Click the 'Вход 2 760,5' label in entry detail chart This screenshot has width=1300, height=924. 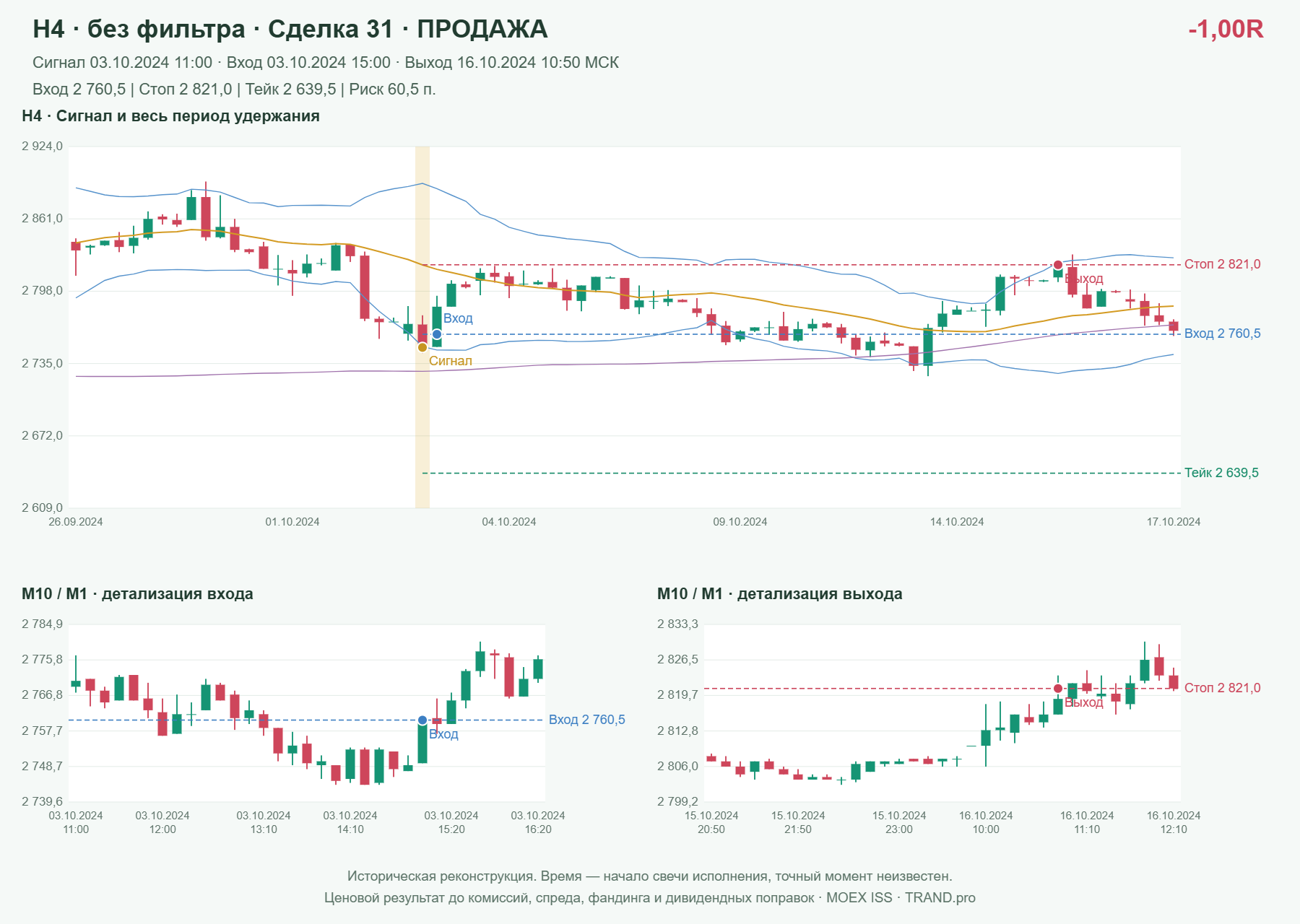[586, 720]
